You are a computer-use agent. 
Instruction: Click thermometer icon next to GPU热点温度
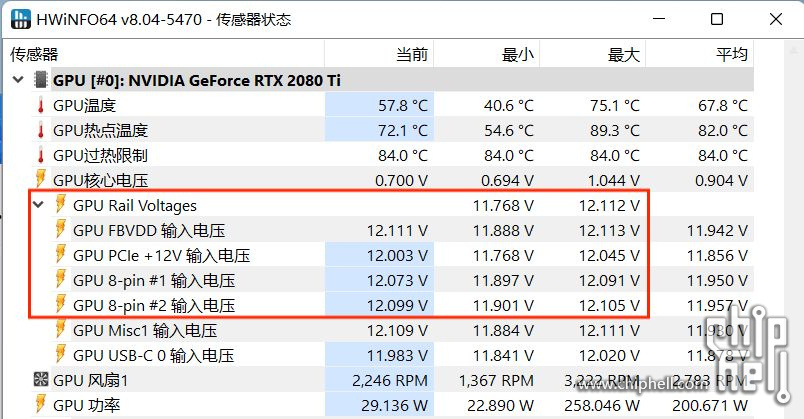pyautogui.click(x=41, y=130)
